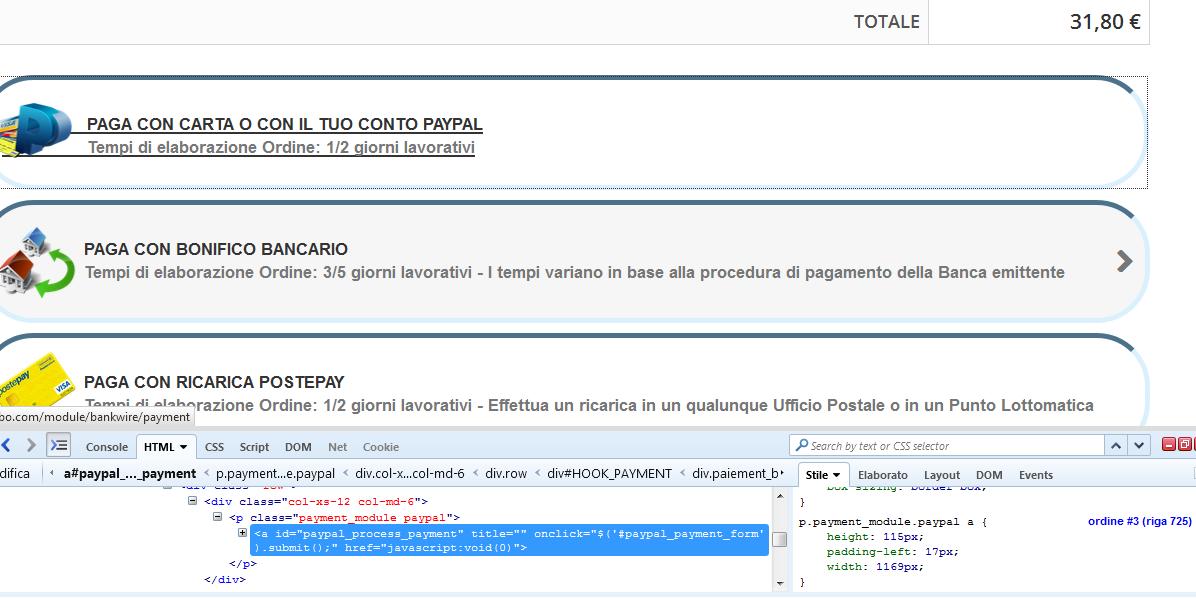Select breadcrumb a#paypal_..._payment

point(130,473)
